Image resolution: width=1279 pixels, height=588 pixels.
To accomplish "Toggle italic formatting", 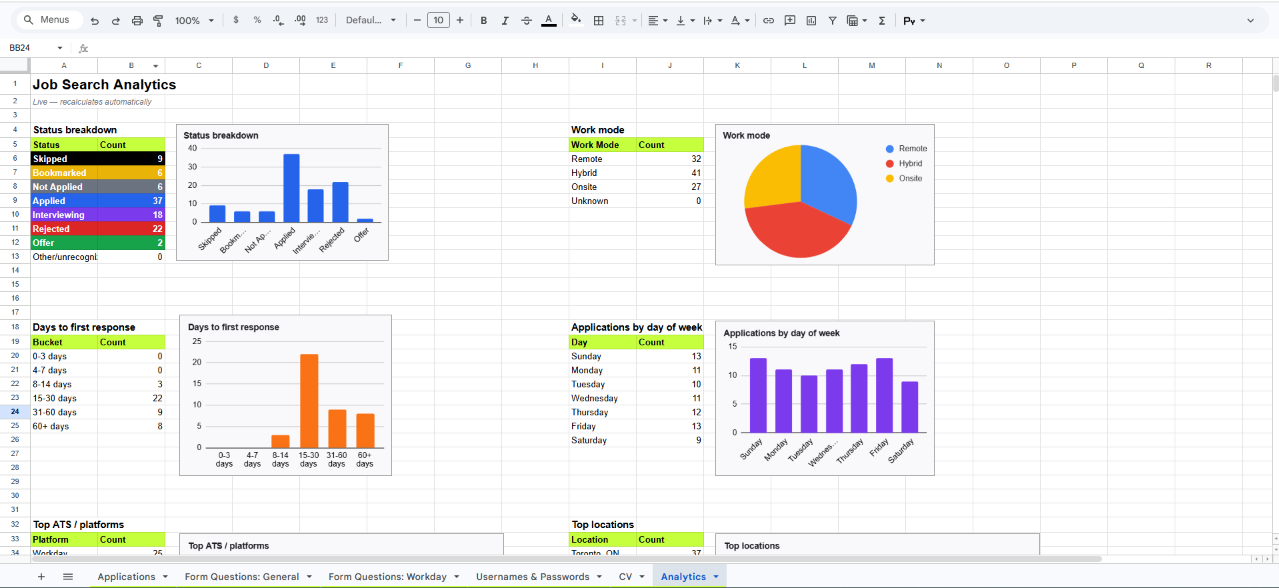I will 505,20.
